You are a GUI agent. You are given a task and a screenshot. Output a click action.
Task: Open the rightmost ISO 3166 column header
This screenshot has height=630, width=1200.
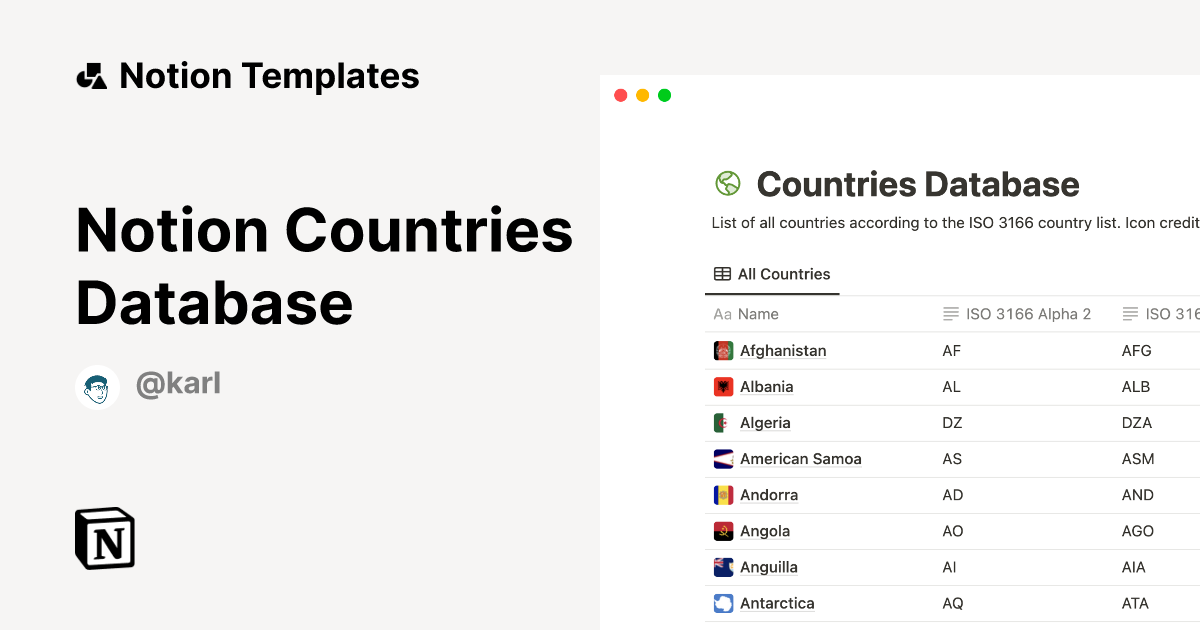pyautogui.click(x=1170, y=313)
